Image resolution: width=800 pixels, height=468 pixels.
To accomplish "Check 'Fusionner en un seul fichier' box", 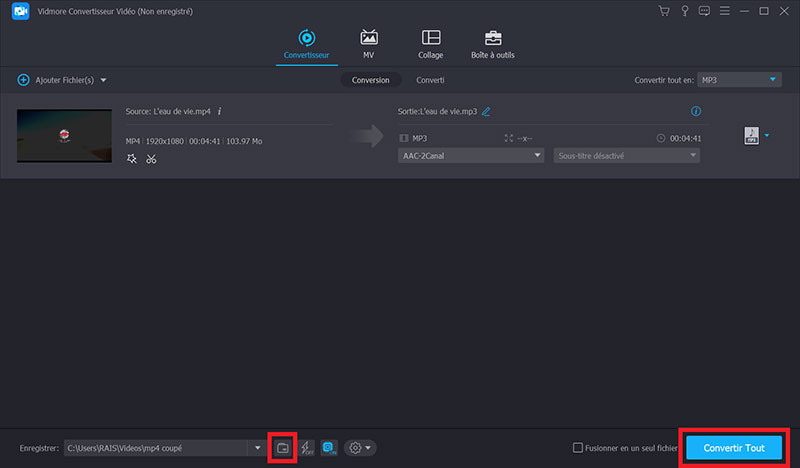I will 578,448.
